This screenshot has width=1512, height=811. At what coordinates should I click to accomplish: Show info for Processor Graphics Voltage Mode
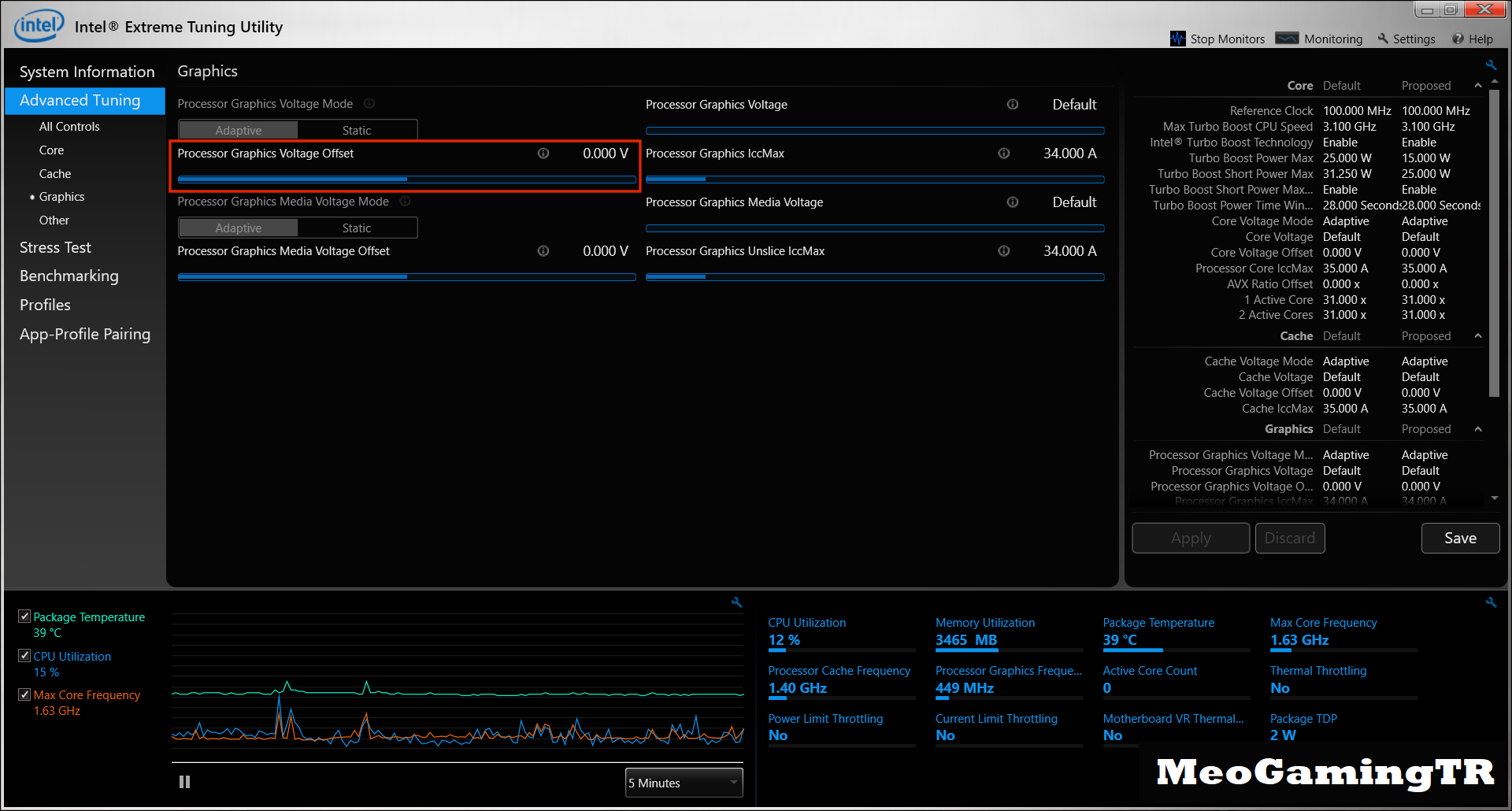tap(369, 103)
